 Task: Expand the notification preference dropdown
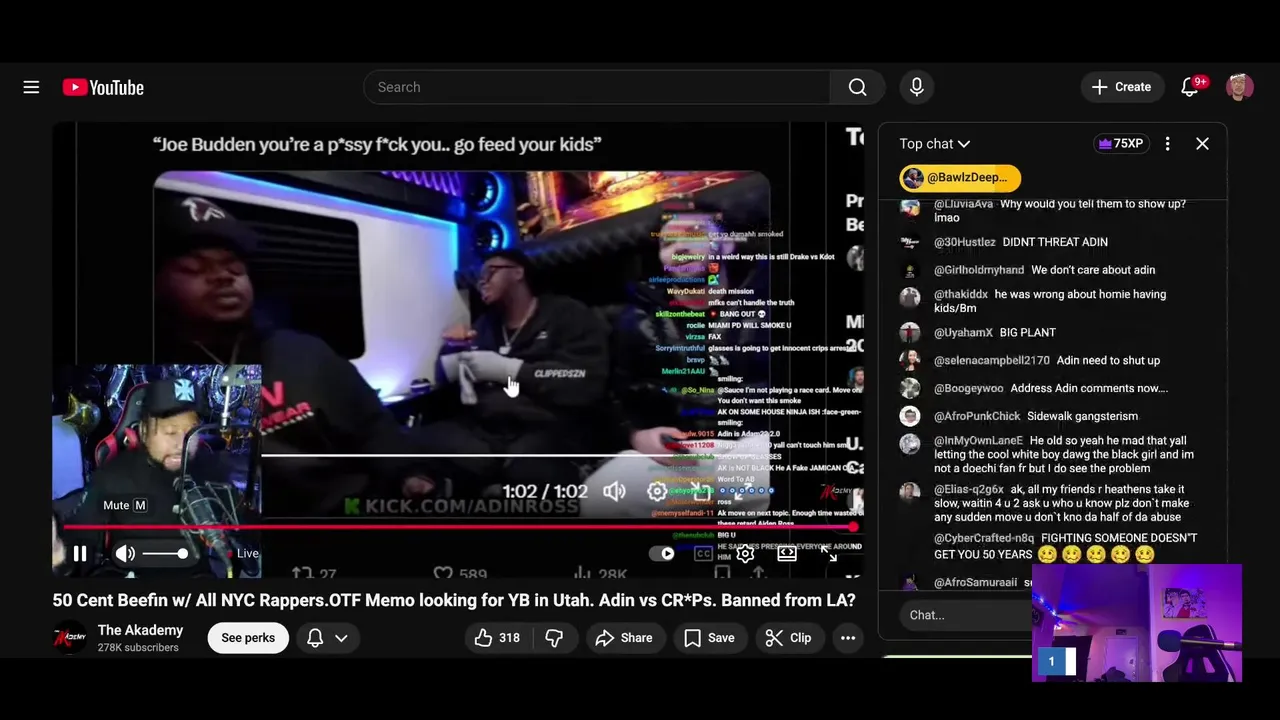pyautogui.click(x=328, y=638)
